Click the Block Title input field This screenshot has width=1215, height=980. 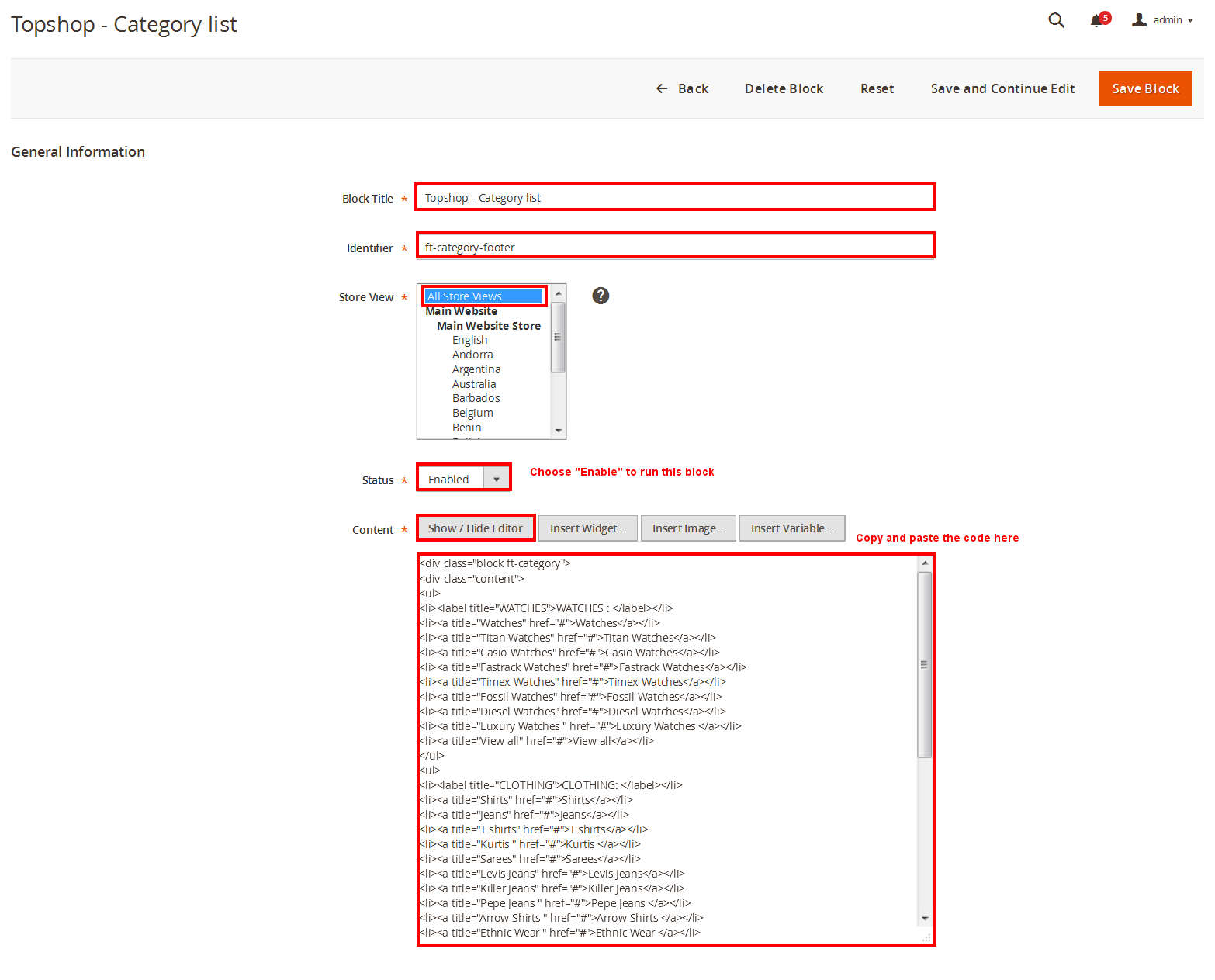(x=675, y=197)
